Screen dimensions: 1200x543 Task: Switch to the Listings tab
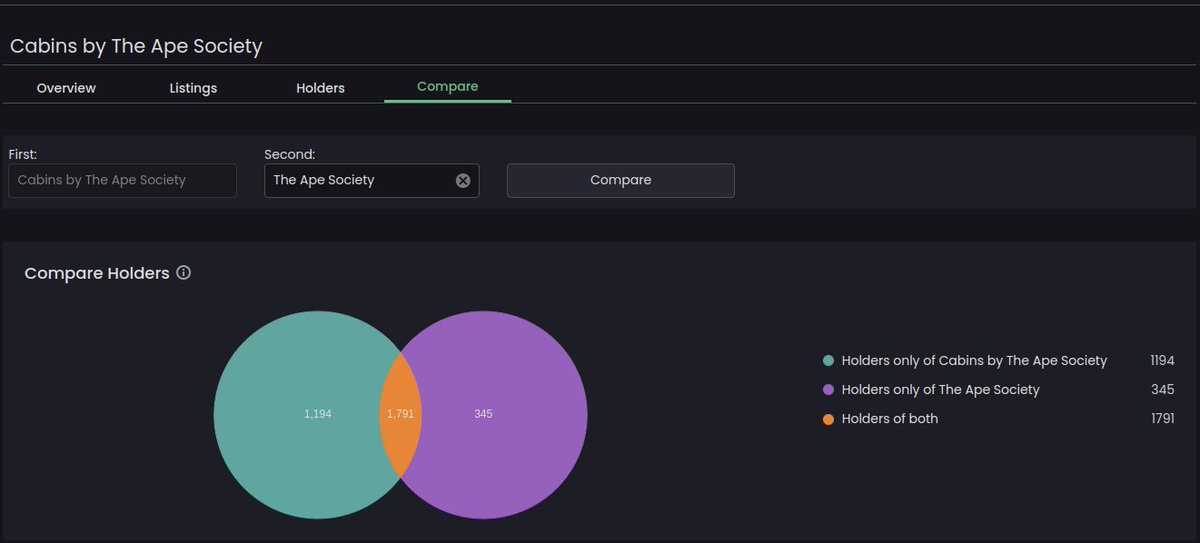coord(193,88)
